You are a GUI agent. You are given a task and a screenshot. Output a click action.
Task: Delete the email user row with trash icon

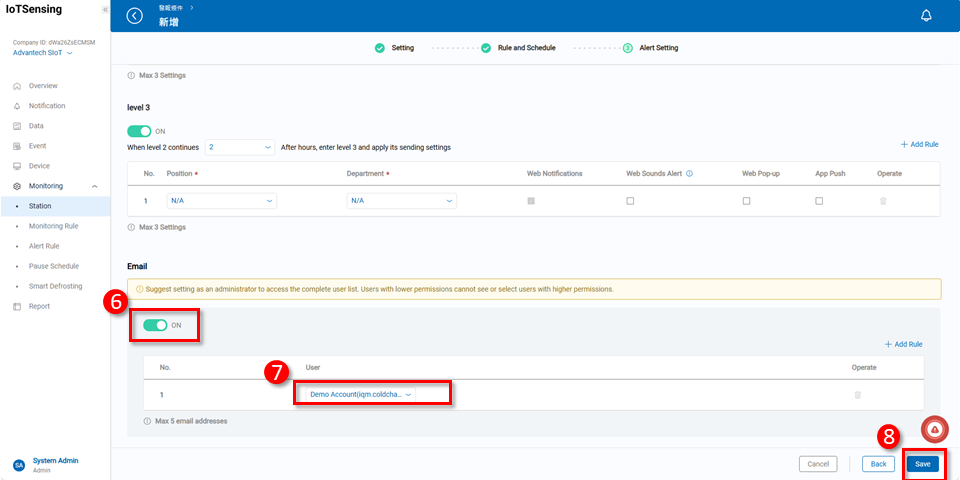857,395
